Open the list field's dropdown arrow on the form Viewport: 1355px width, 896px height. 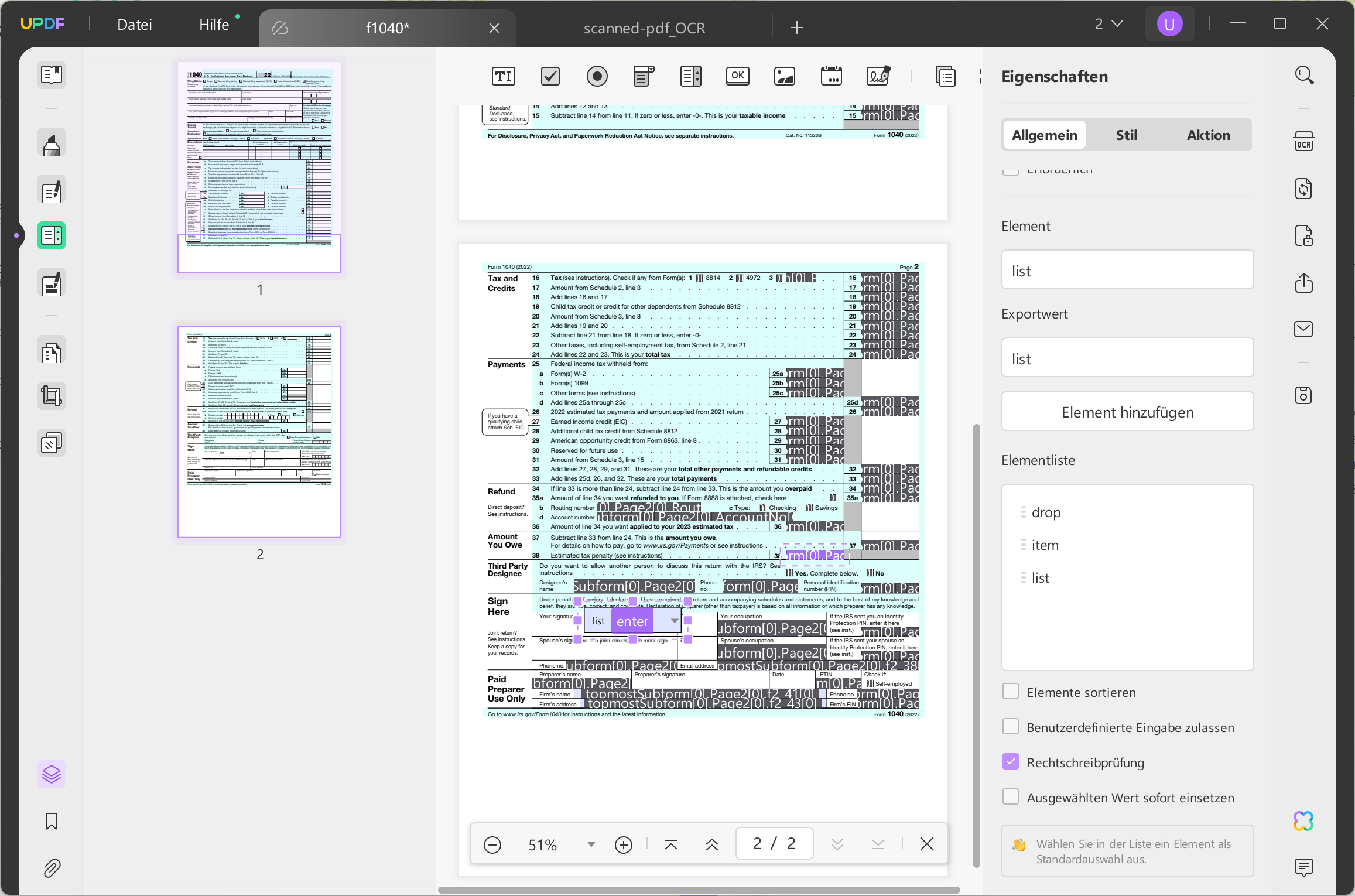pos(675,621)
